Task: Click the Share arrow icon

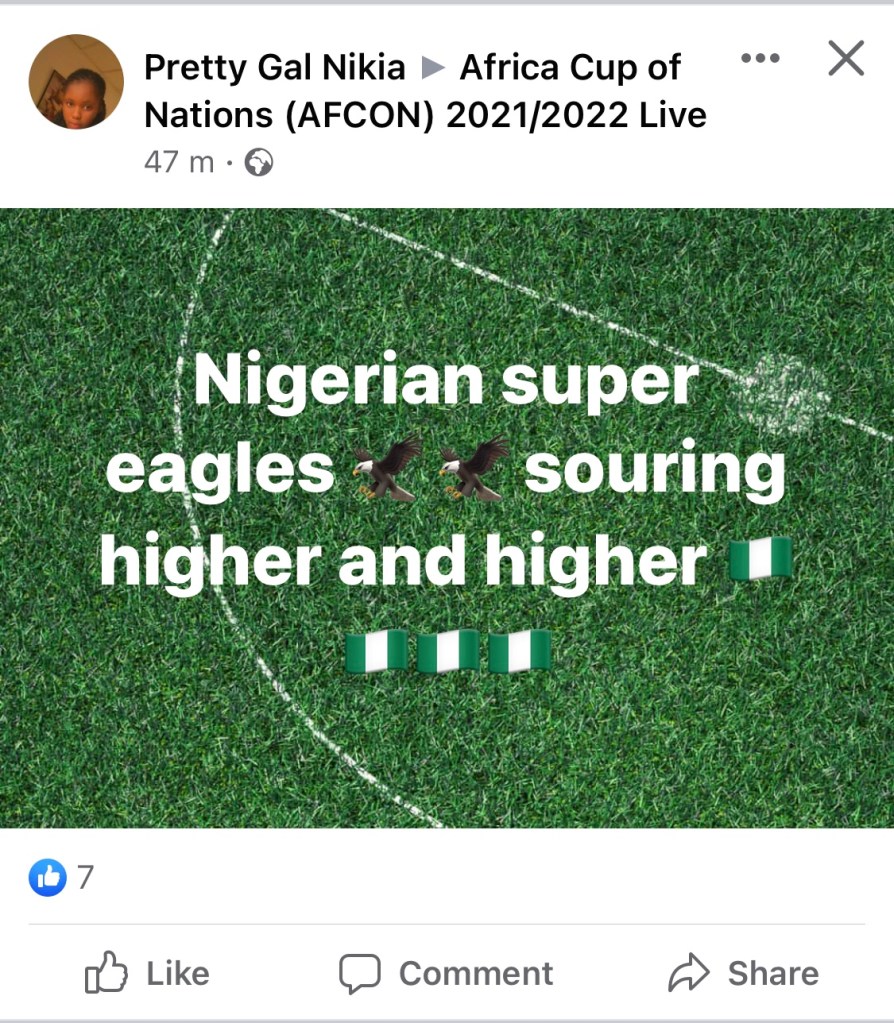Action: click(688, 972)
